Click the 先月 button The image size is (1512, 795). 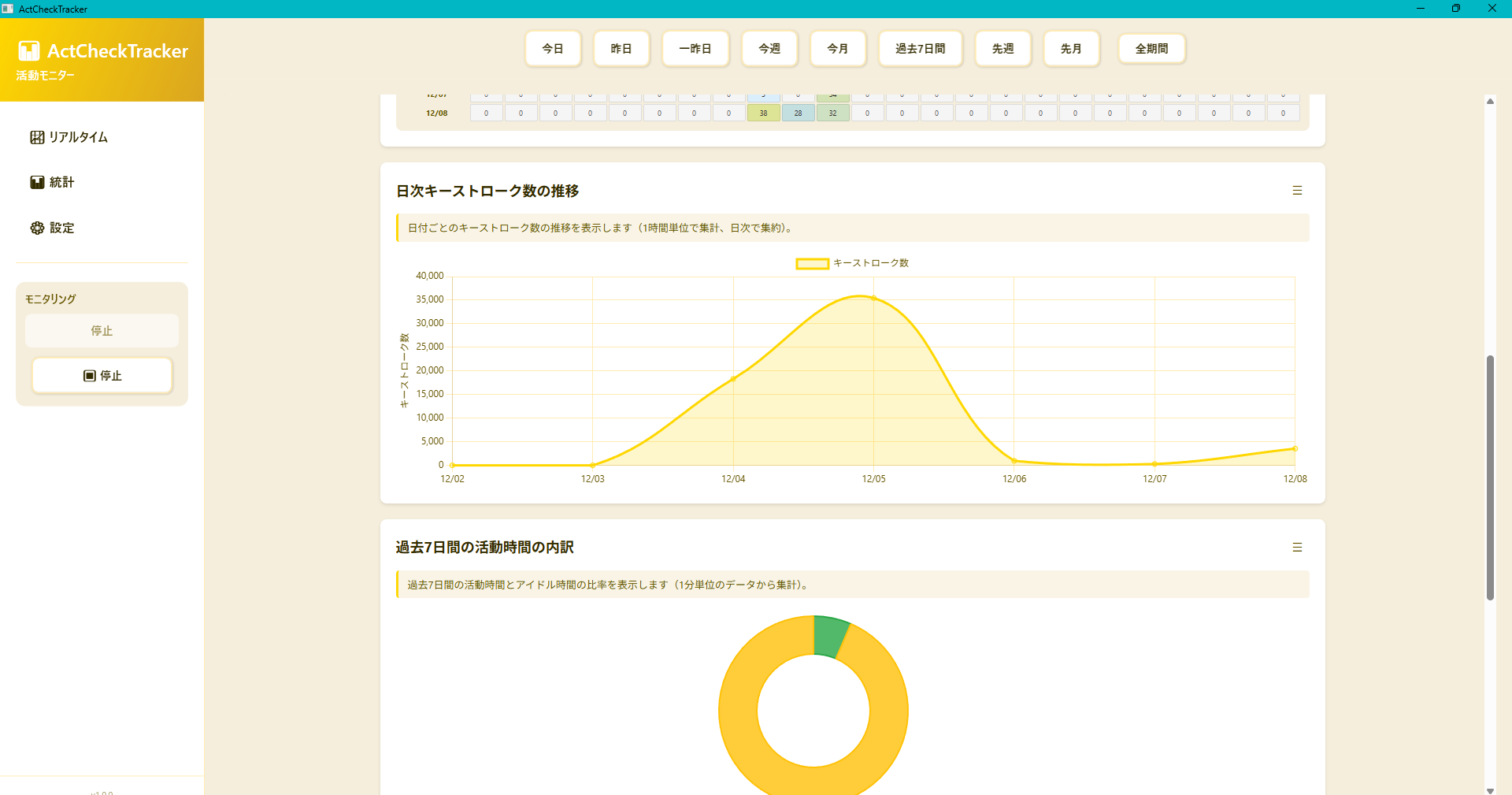pyautogui.click(x=1071, y=48)
